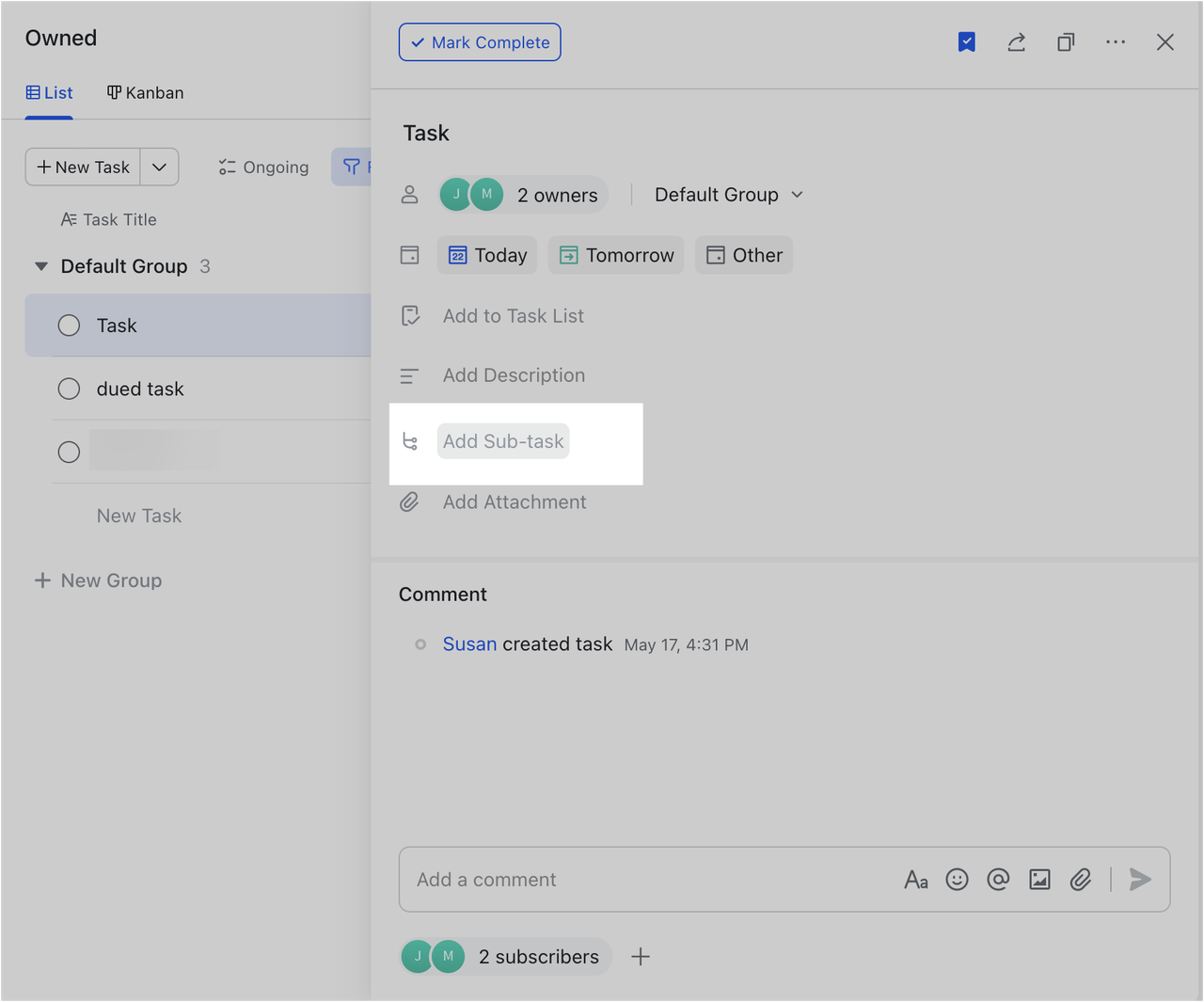1204x1002 pixels.
Task: Open the share task icon
Action: [x=1016, y=41]
